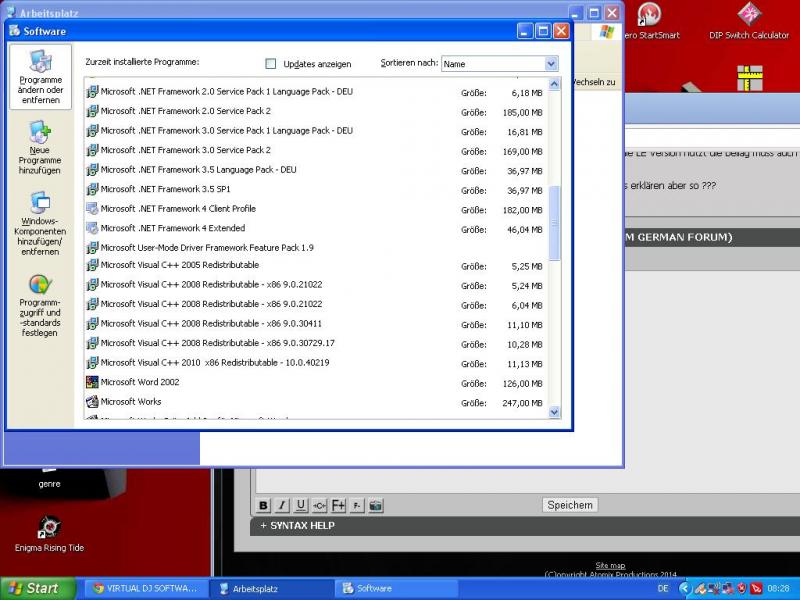This screenshot has width=800, height=600.
Task: Open the Sortieren nach dropdown
Action: point(550,64)
